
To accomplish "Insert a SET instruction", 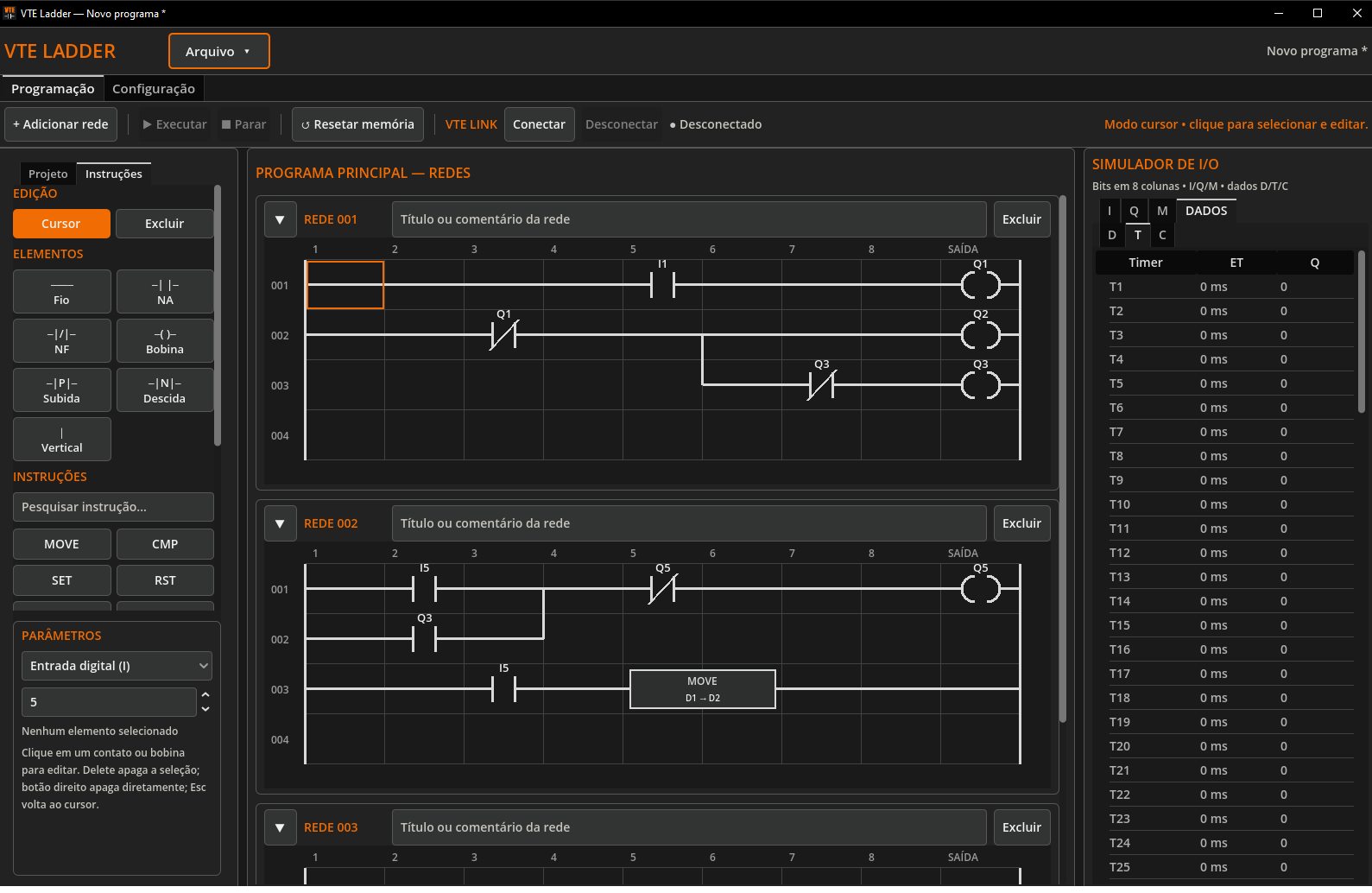I will [61, 580].
